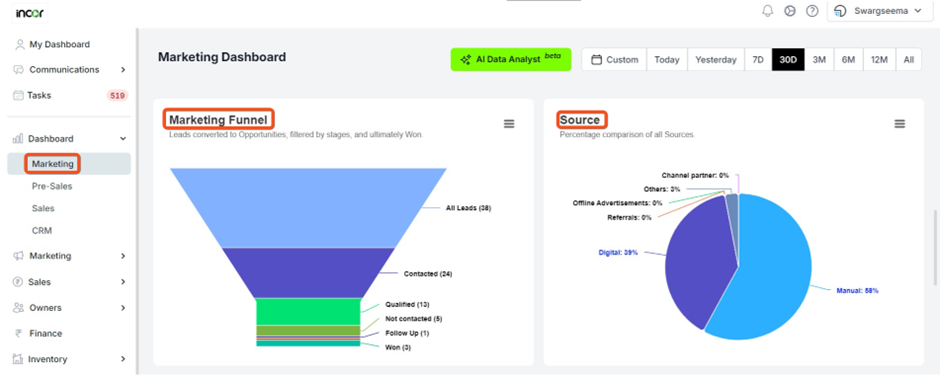This screenshot has height=379, width=940.
Task: Go to CRM dashboard item
Action: (42, 231)
